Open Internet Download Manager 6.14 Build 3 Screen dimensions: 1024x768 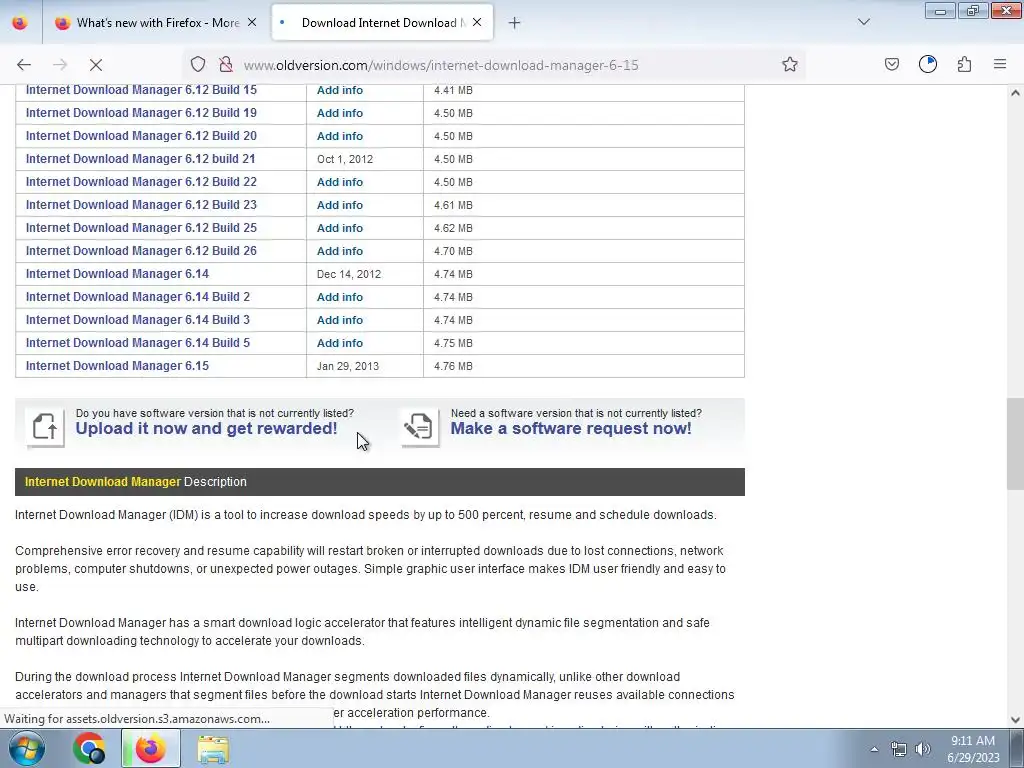(x=138, y=320)
